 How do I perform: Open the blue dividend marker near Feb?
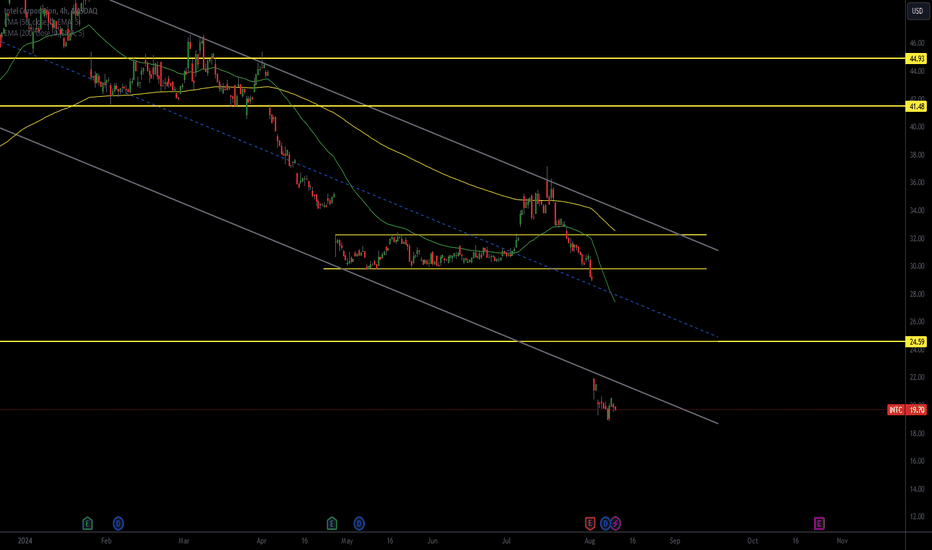[x=118, y=524]
